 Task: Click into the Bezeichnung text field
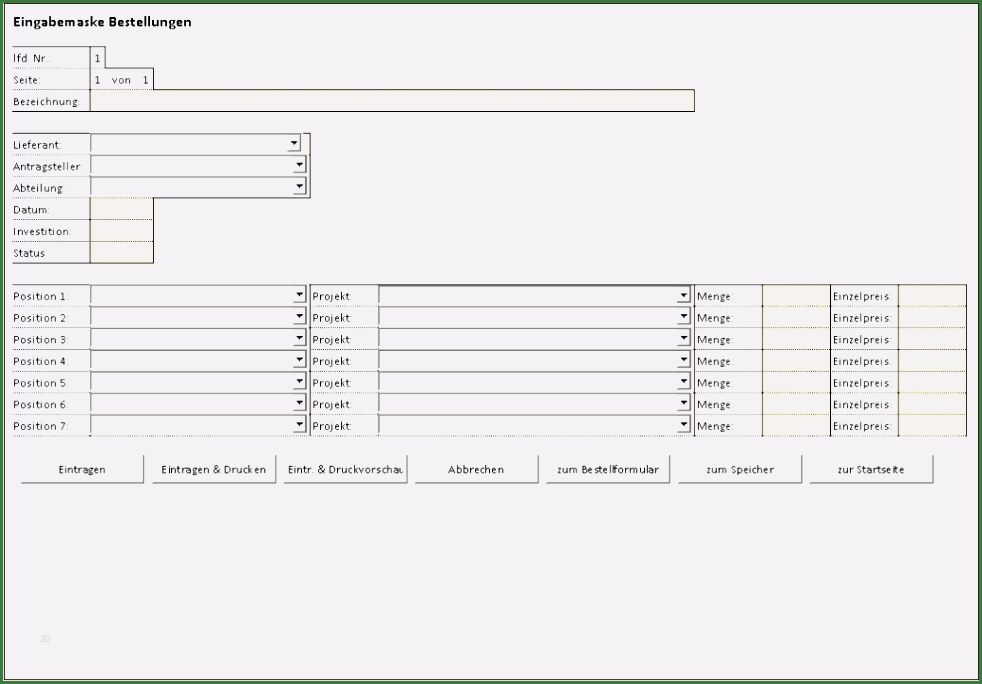[392, 101]
